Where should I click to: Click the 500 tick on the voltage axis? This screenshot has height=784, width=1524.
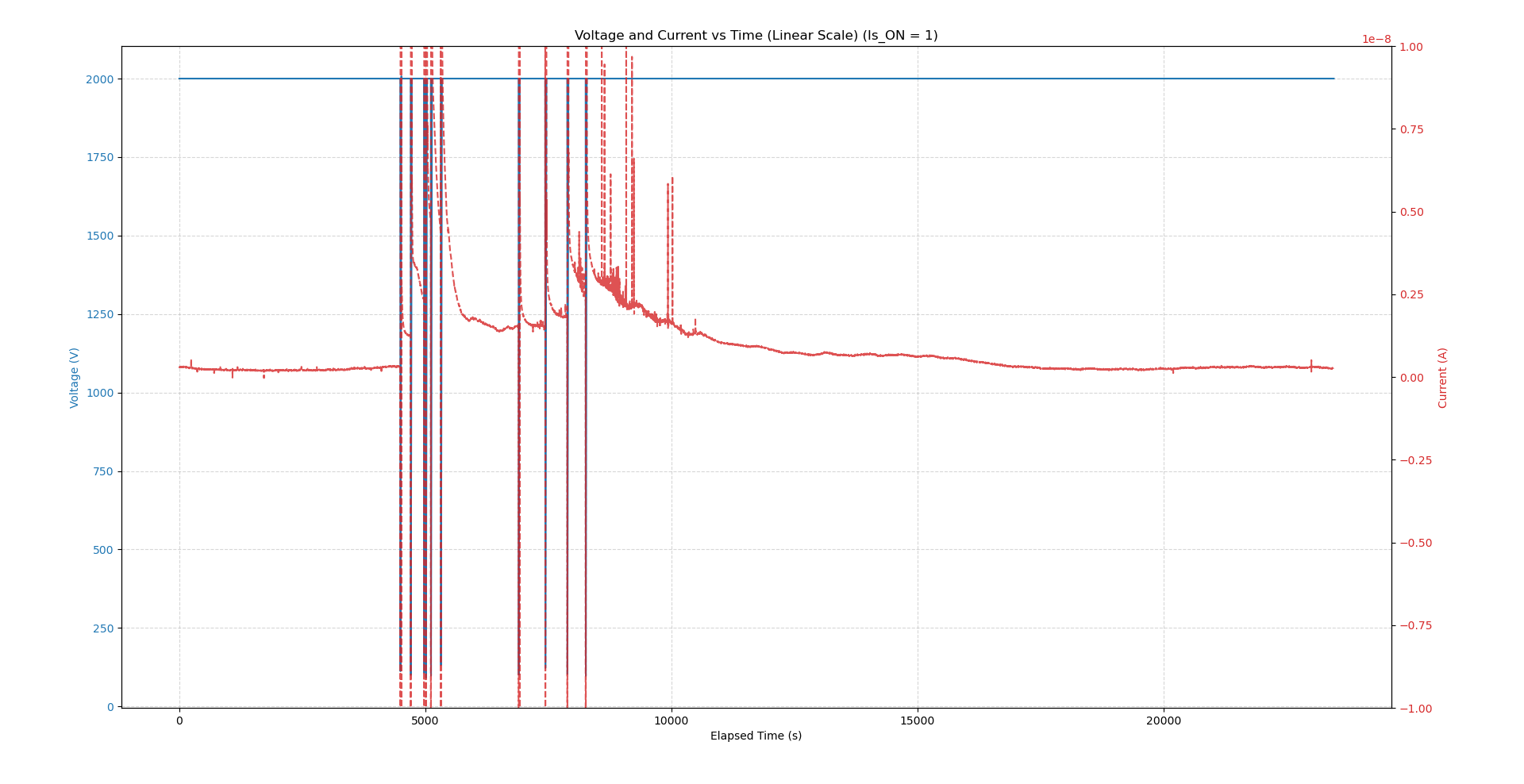102,550
